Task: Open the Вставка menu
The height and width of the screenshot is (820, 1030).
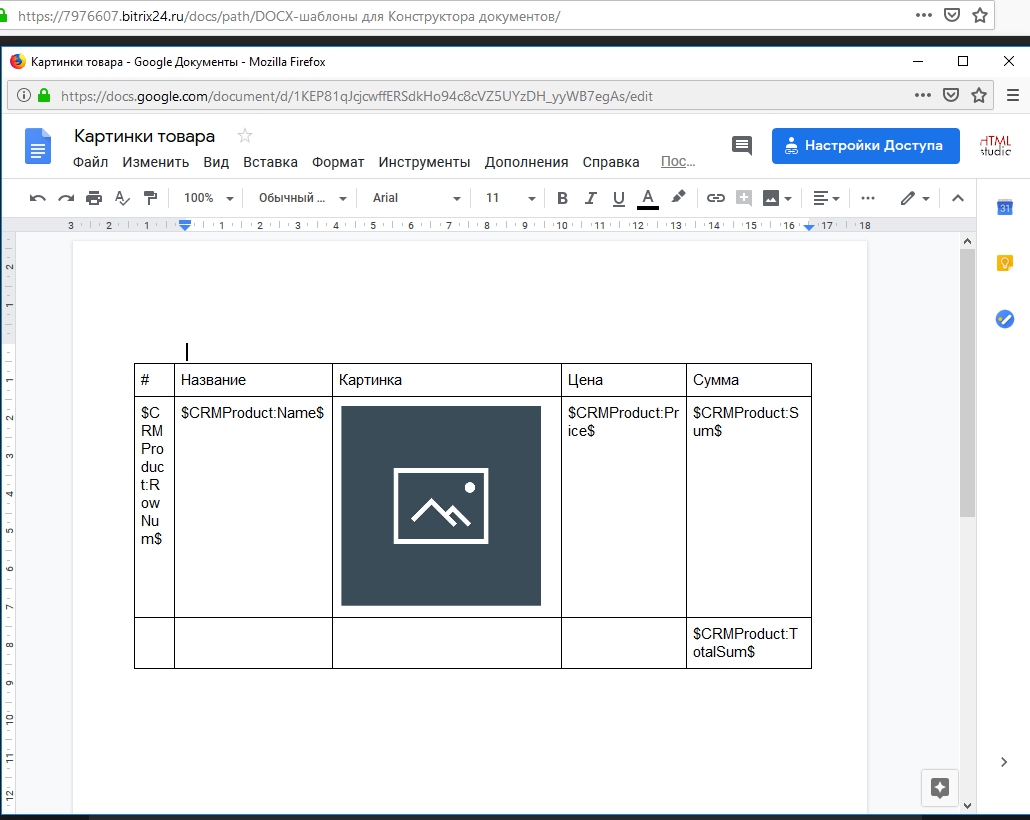Action: tap(270, 162)
